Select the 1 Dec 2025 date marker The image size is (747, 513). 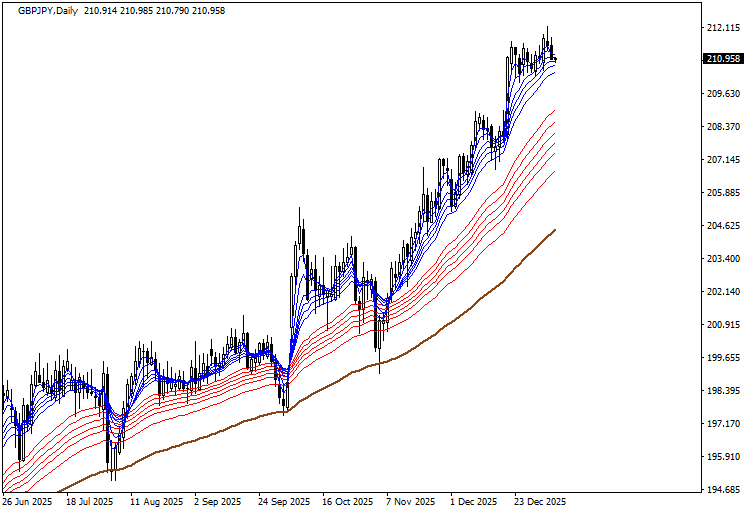474,502
